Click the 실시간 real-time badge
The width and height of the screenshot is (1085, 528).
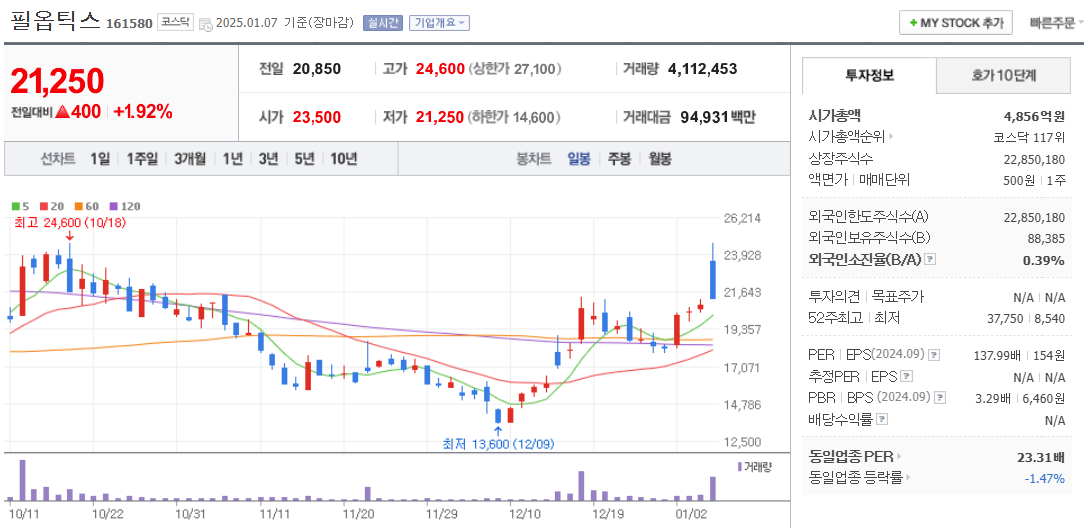tap(383, 23)
